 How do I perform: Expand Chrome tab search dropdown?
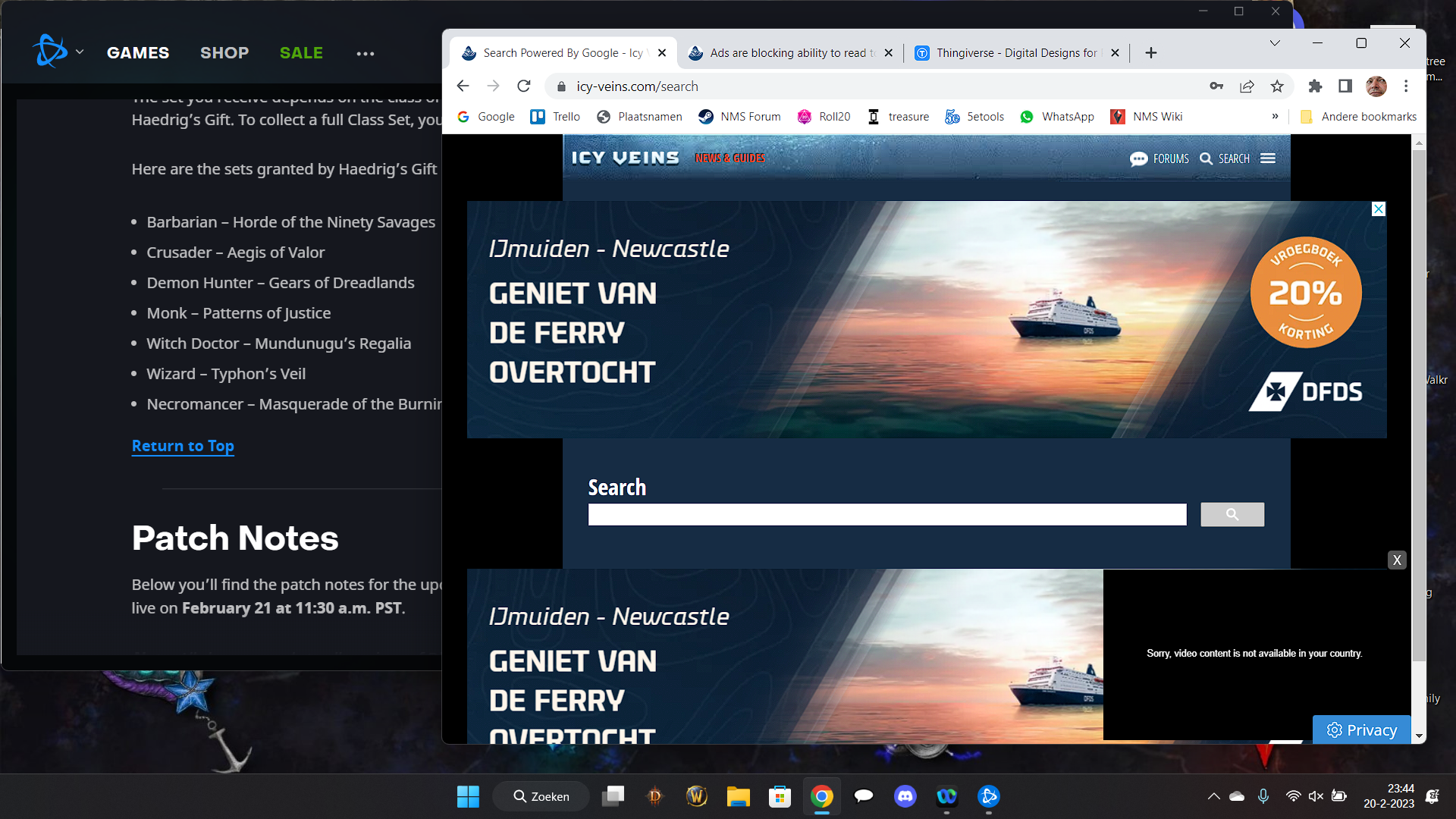click(1275, 43)
